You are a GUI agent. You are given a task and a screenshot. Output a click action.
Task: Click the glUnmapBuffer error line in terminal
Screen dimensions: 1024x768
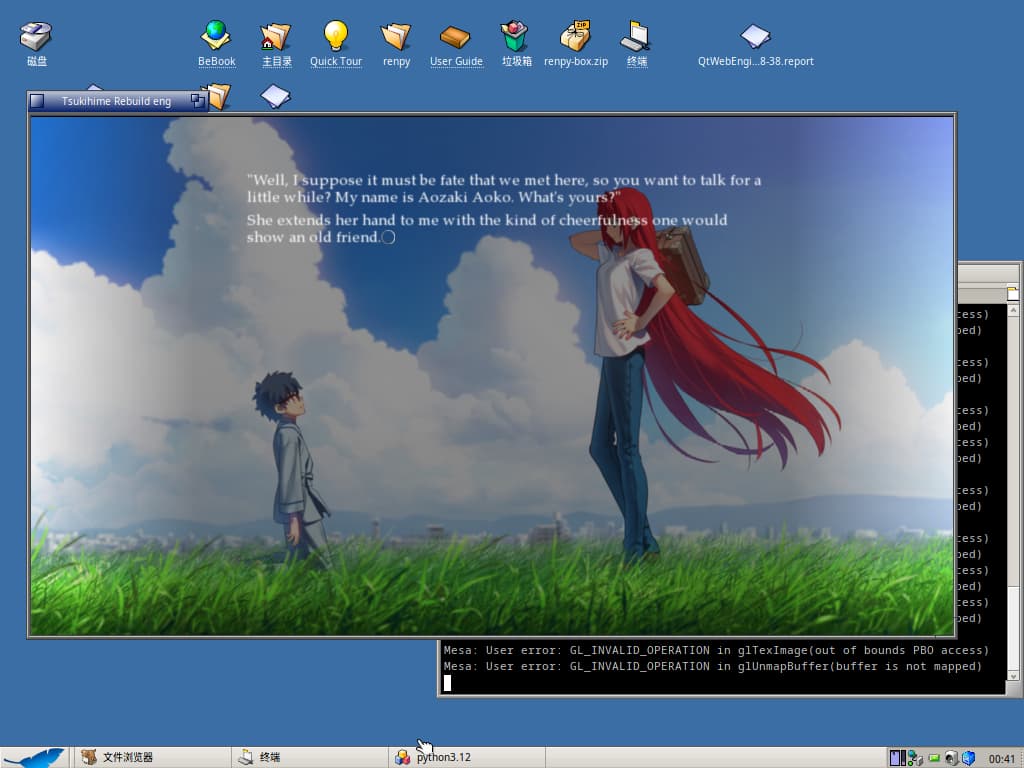click(712, 666)
